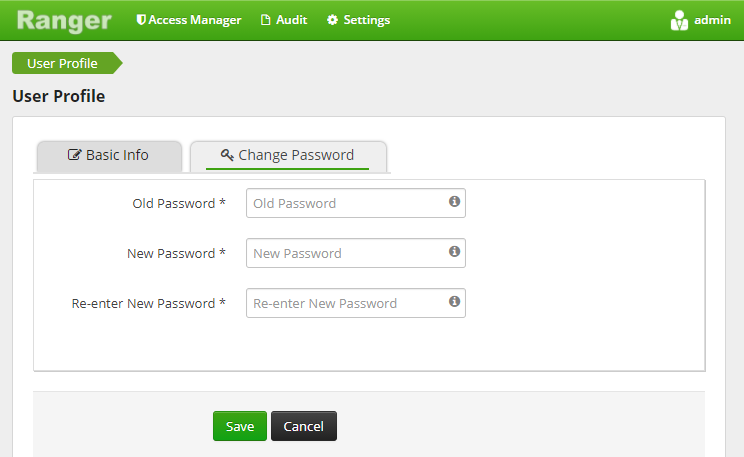
Task: Click the New Password info icon
Action: pyautogui.click(x=454, y=252)
